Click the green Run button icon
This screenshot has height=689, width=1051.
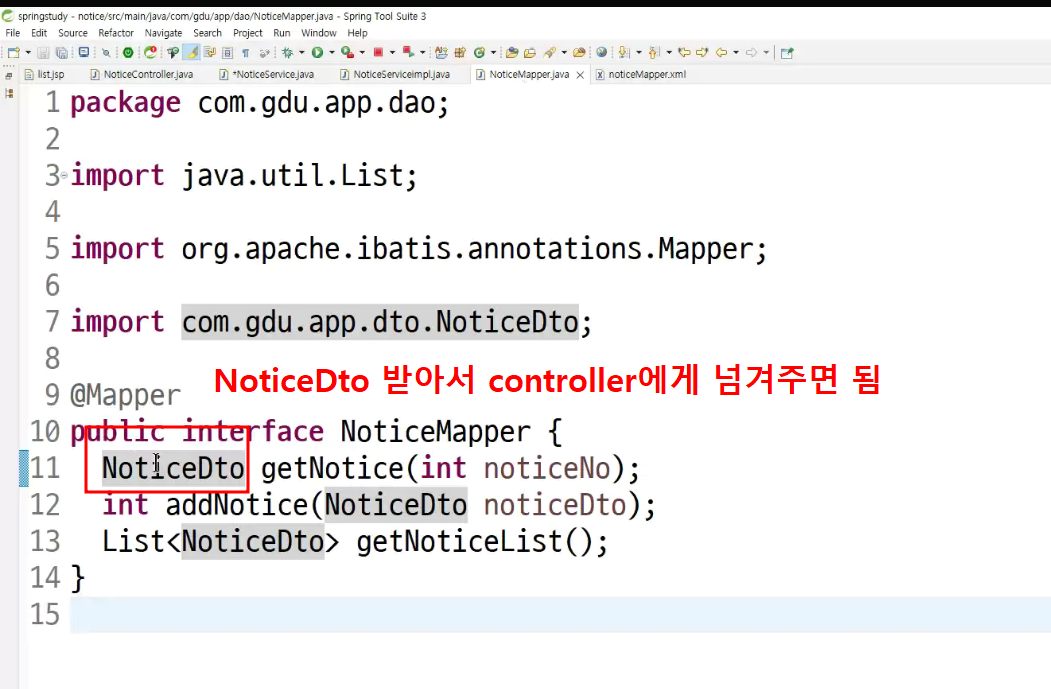pyautogui.click(x=317, y=52)
